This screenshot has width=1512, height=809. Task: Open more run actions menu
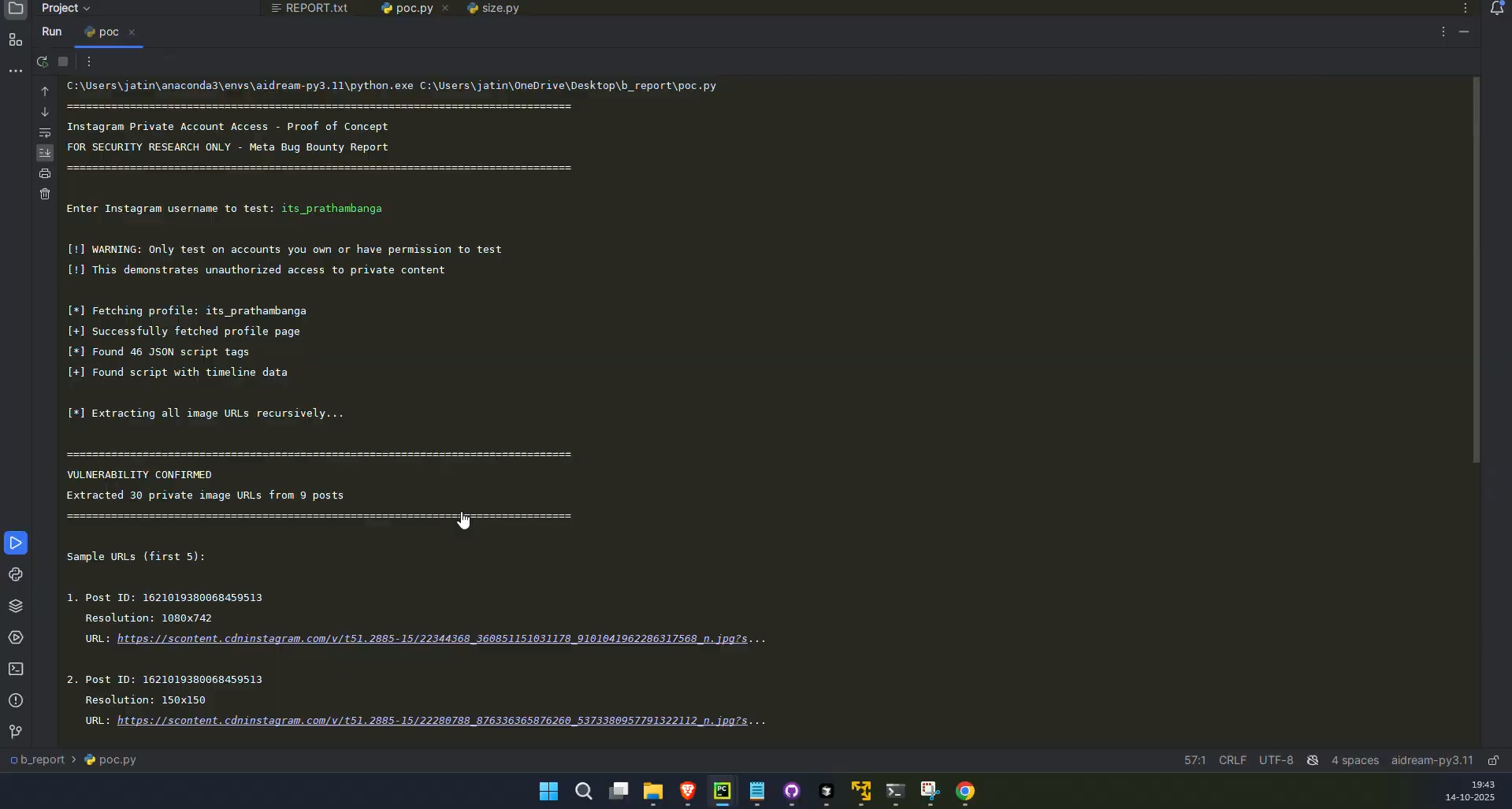pyautogui.click(x=89, y=61)
